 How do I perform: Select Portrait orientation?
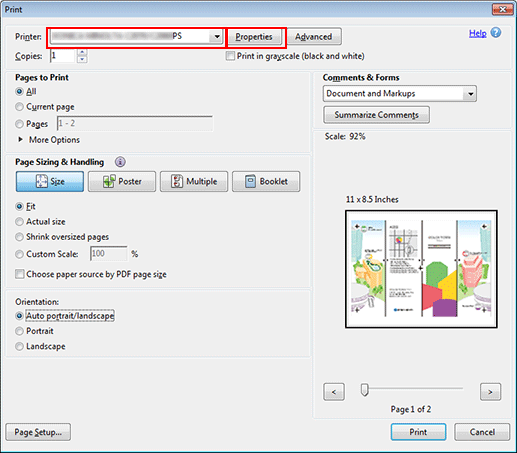tap(20, 331)
